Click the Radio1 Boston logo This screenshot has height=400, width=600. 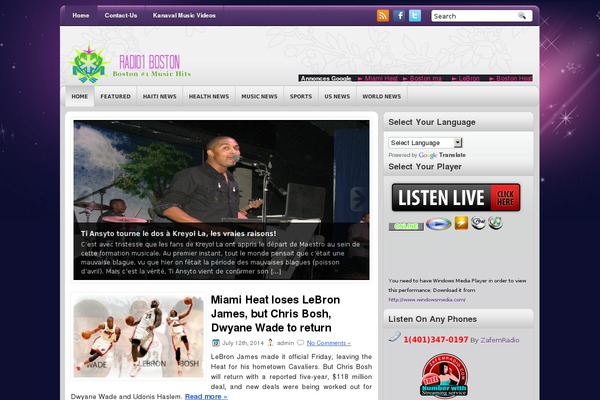click(130, 64)
